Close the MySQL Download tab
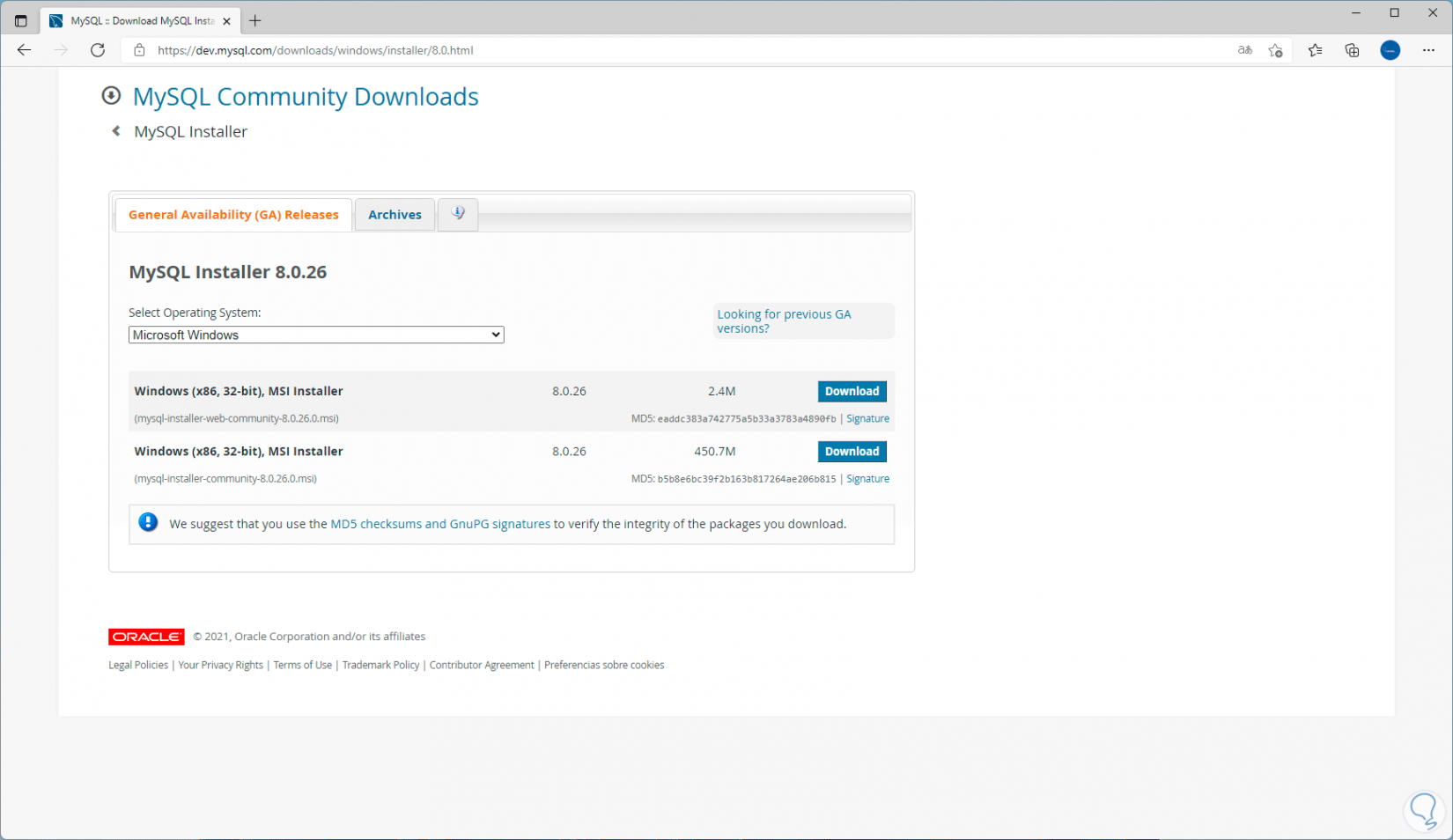The image size is (1453, 840). coord(226,21)
